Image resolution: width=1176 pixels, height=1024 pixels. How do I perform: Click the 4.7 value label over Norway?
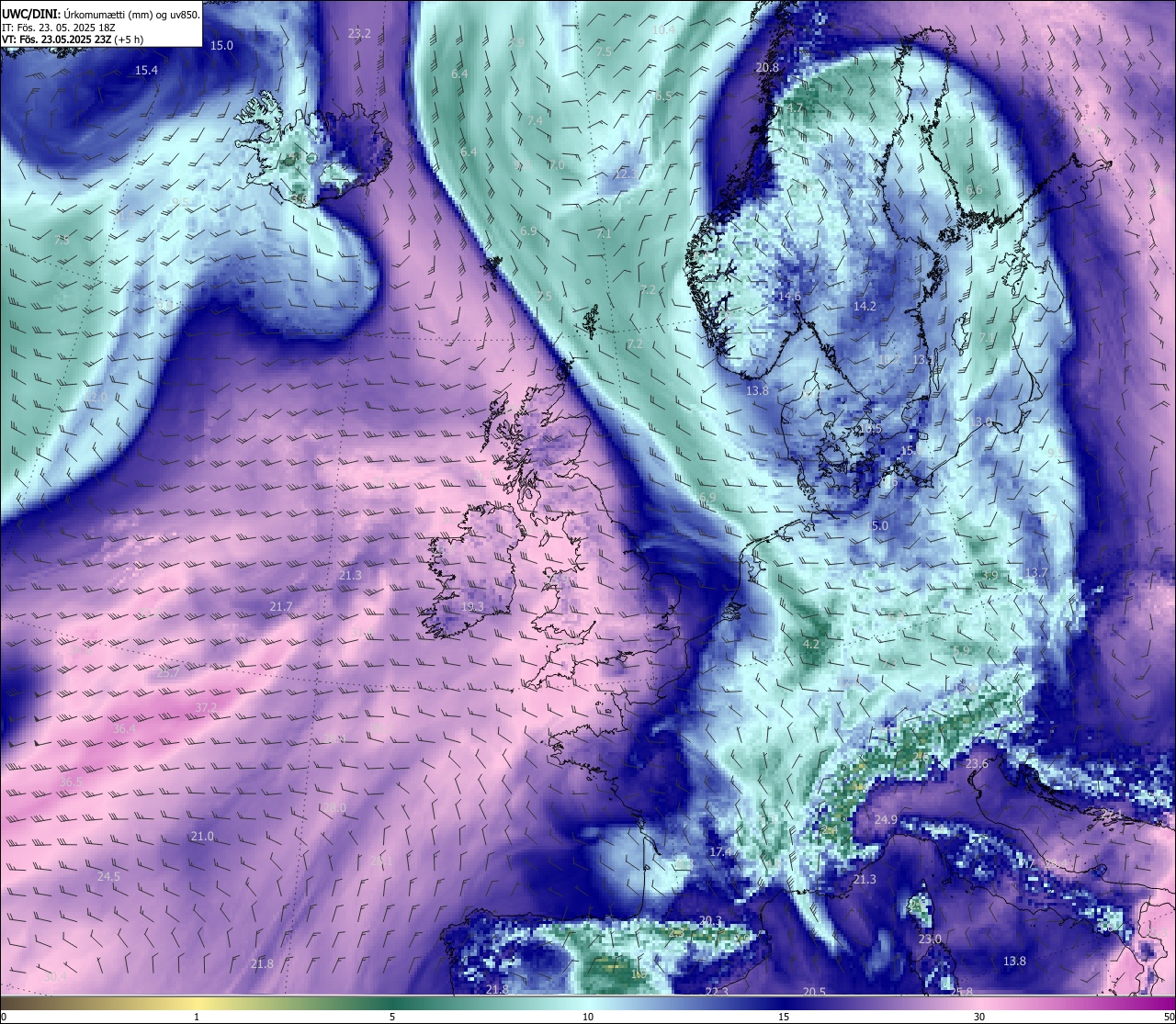tap(795, 108)
